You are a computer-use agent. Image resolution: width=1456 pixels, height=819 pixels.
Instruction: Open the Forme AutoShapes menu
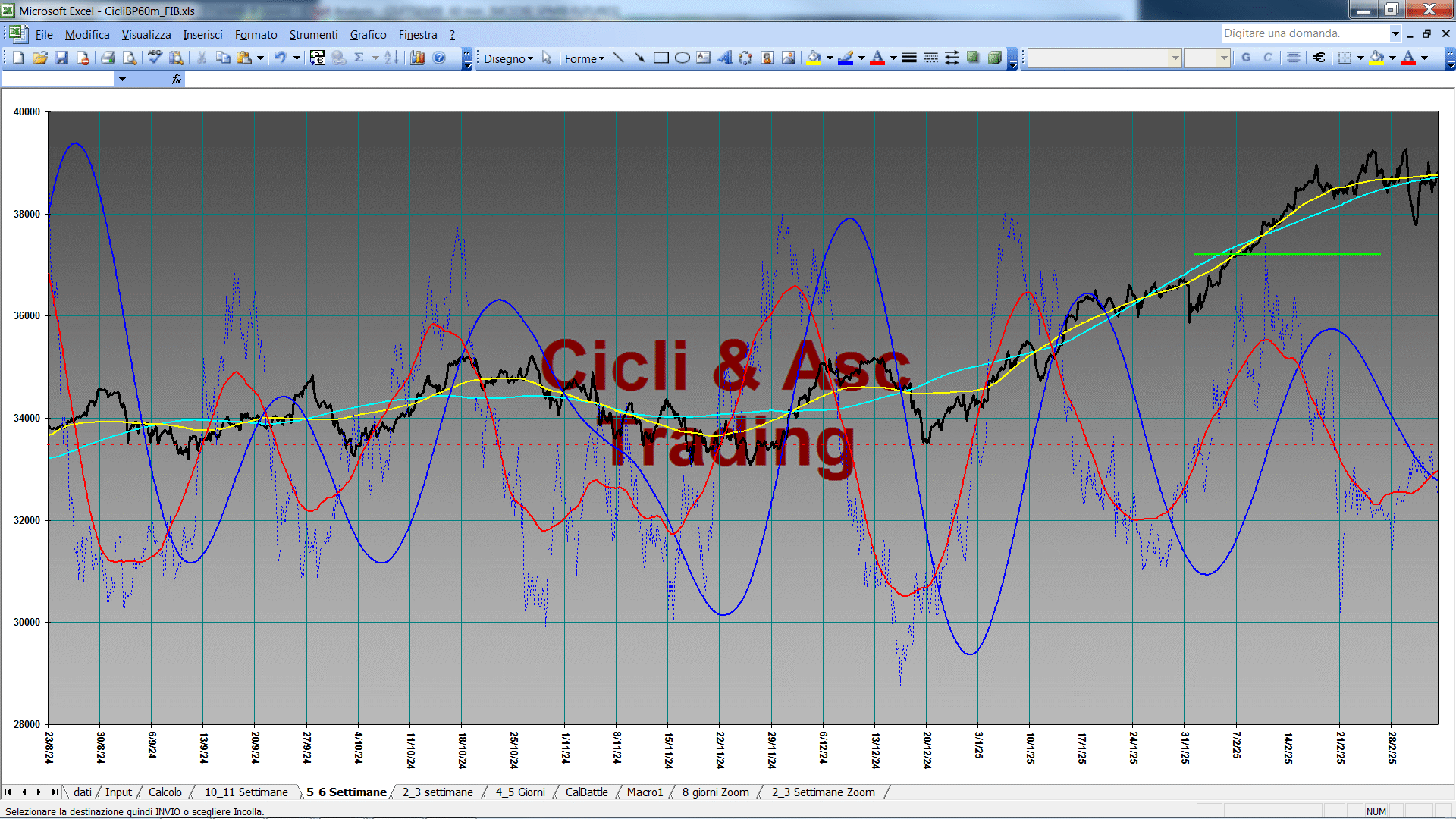[584, 58]
